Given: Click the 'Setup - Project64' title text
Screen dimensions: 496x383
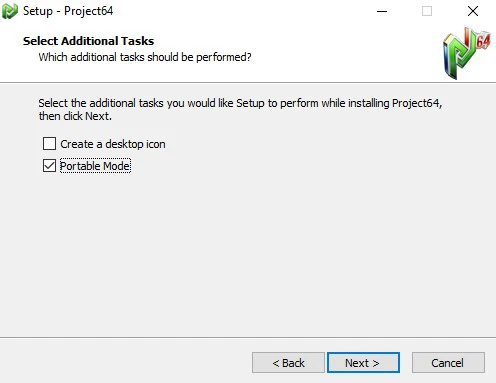Looking at the screenshot, I should [x=68, y=11].
